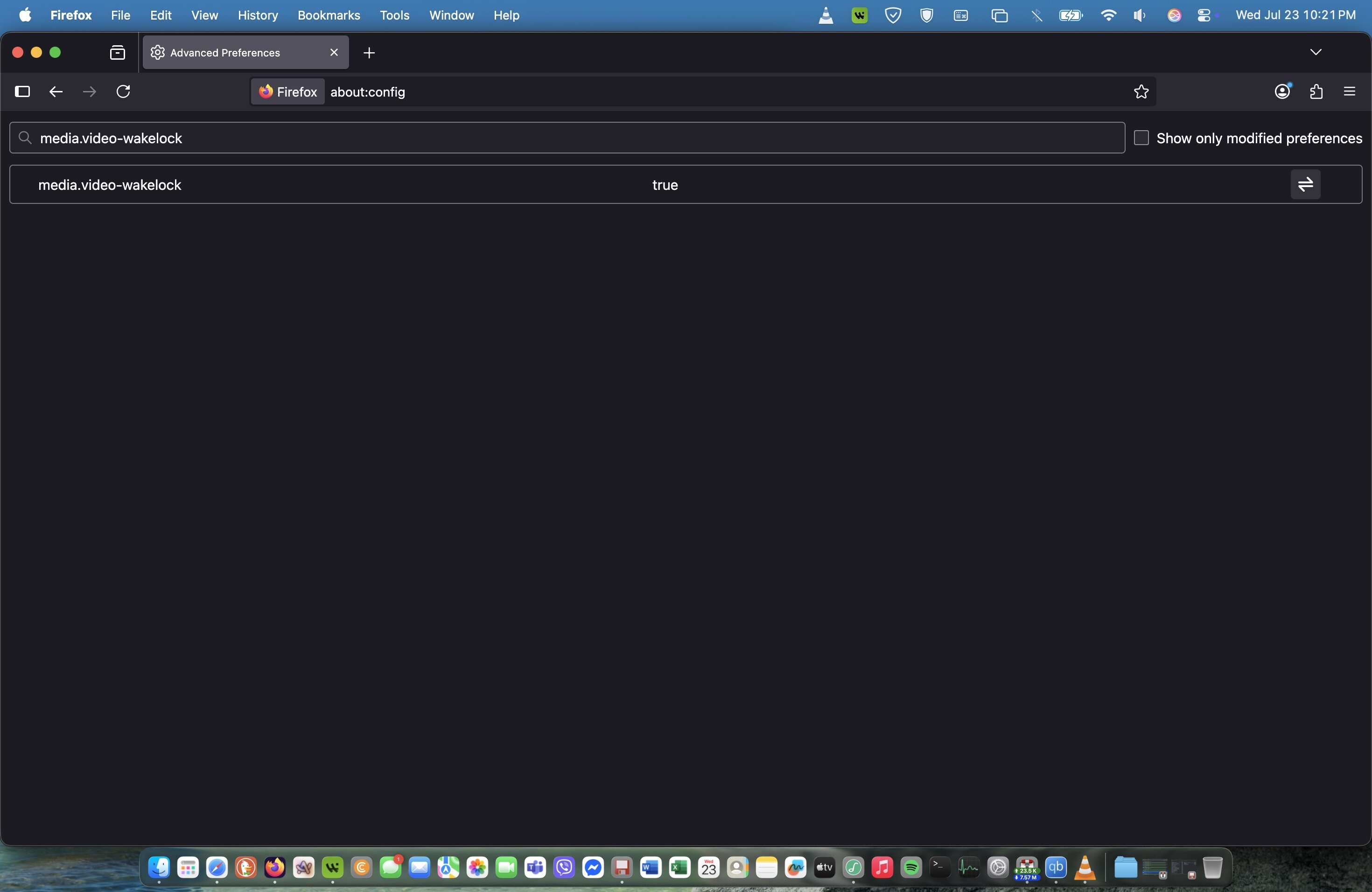1372x892 pixels.
Task: Enable Show only modified preferences checkbox
Action: coord(1141,138)
